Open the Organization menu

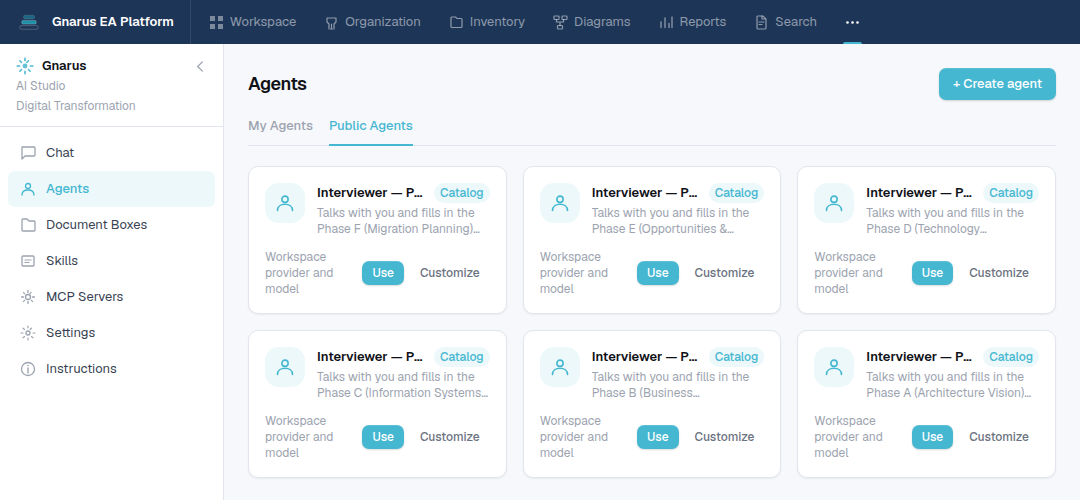[x=373, y=22]
